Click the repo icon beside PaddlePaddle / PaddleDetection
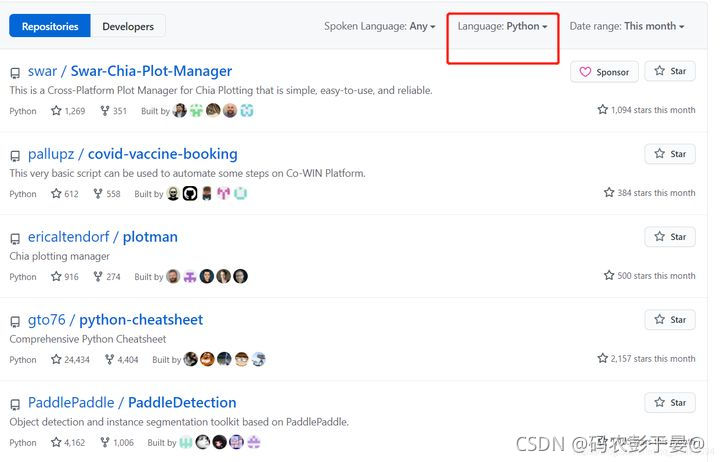This screenshot has height=462, width=720. [x=15, y=404]
